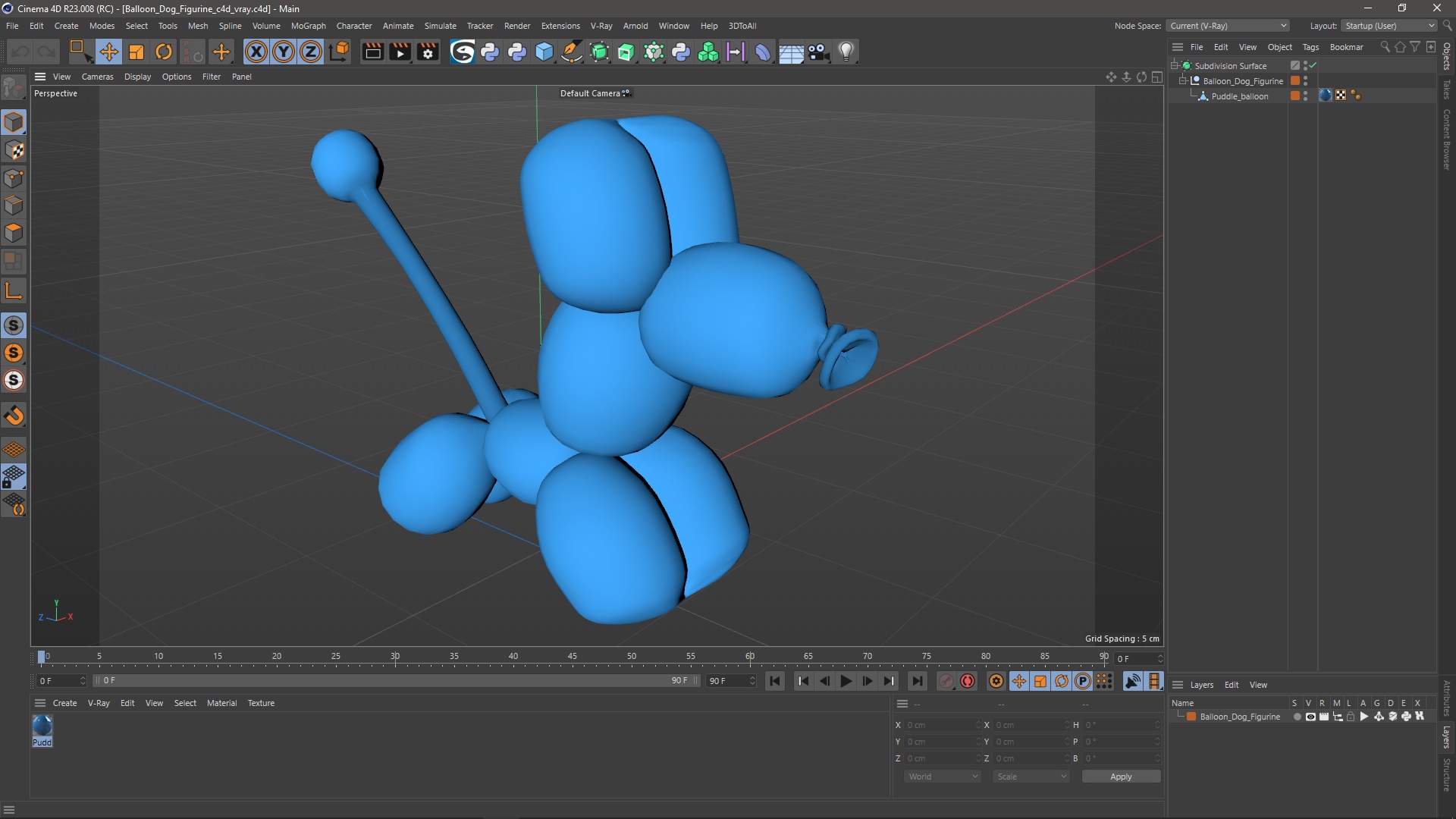The height and width of the screenshot is (819, 1456).
Task: Open viewport Display menu
Action: pyautogui.click(x=137, y=77)
